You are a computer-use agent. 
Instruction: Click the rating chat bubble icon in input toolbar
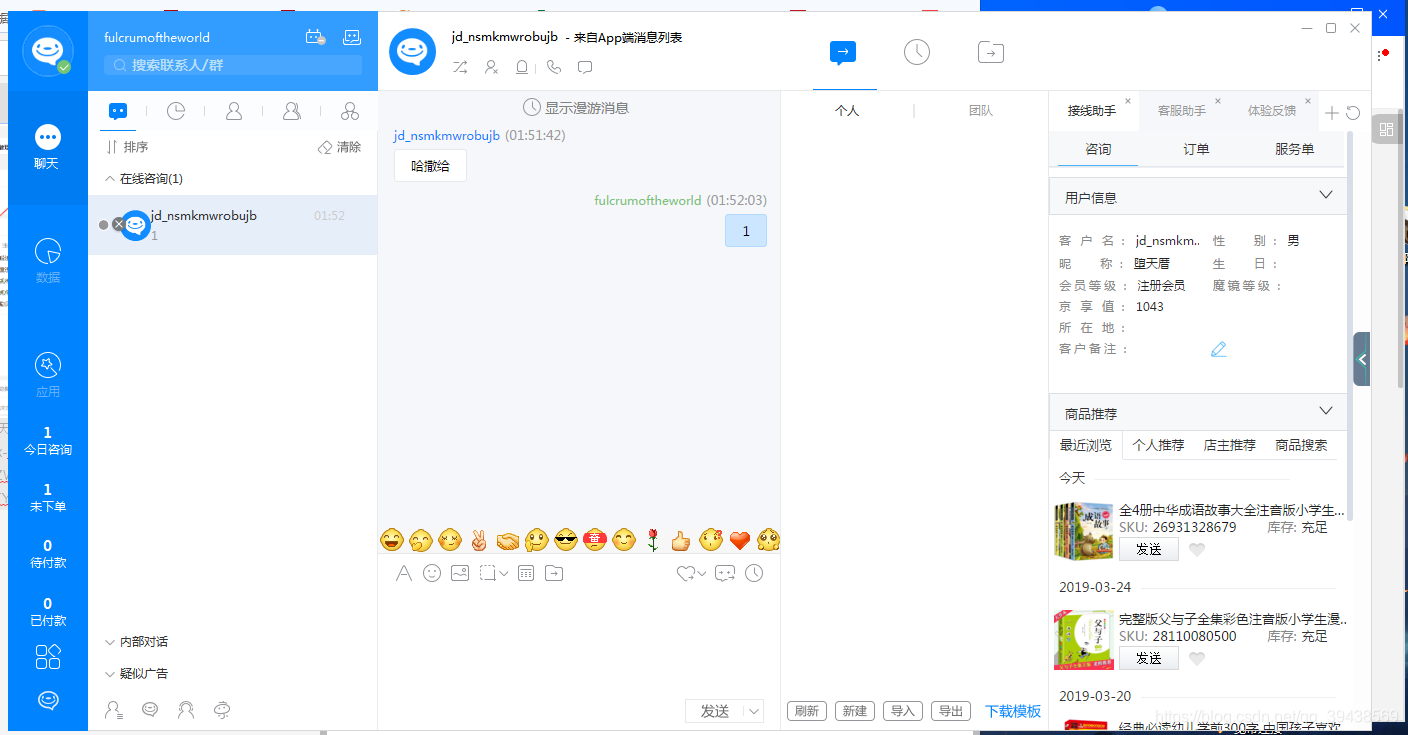725,573
